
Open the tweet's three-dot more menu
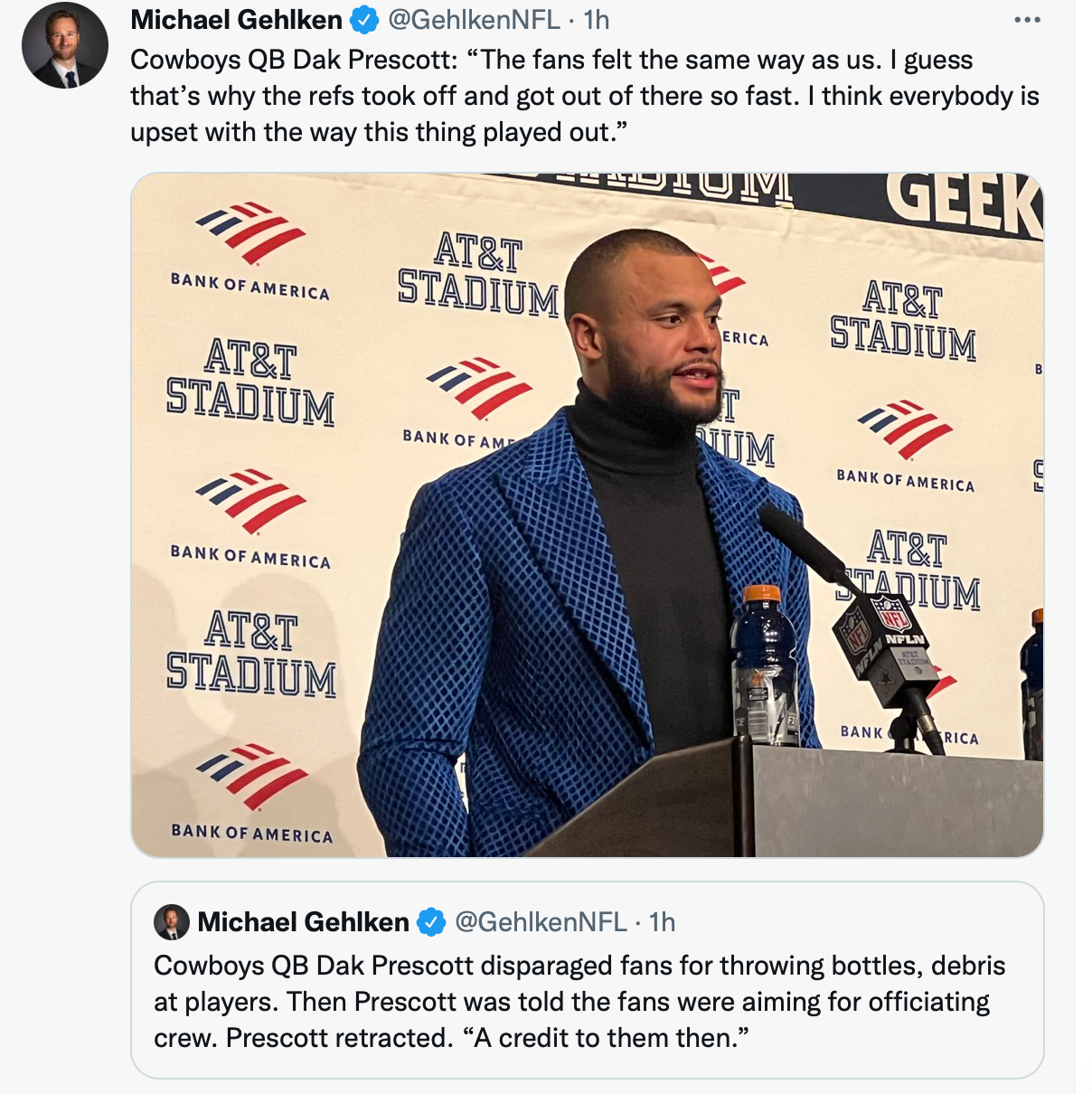[1027, 20]
